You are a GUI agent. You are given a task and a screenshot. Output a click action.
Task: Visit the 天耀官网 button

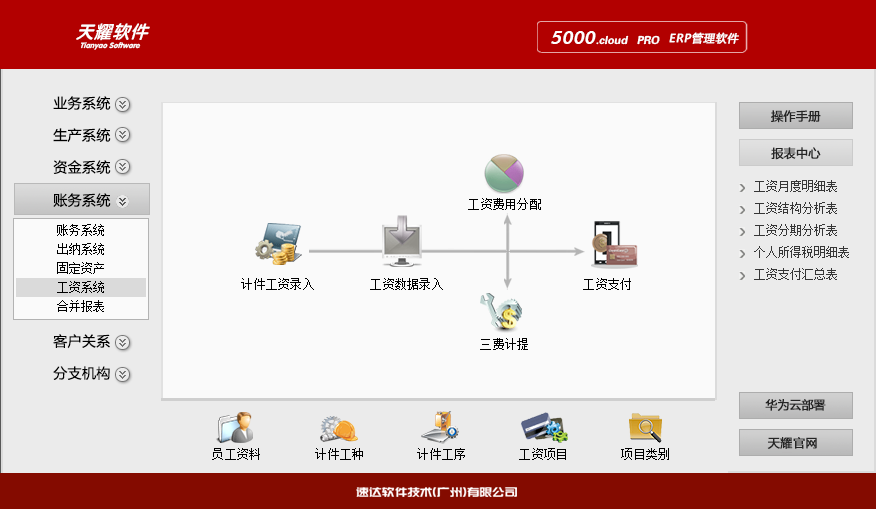(796, 443)
